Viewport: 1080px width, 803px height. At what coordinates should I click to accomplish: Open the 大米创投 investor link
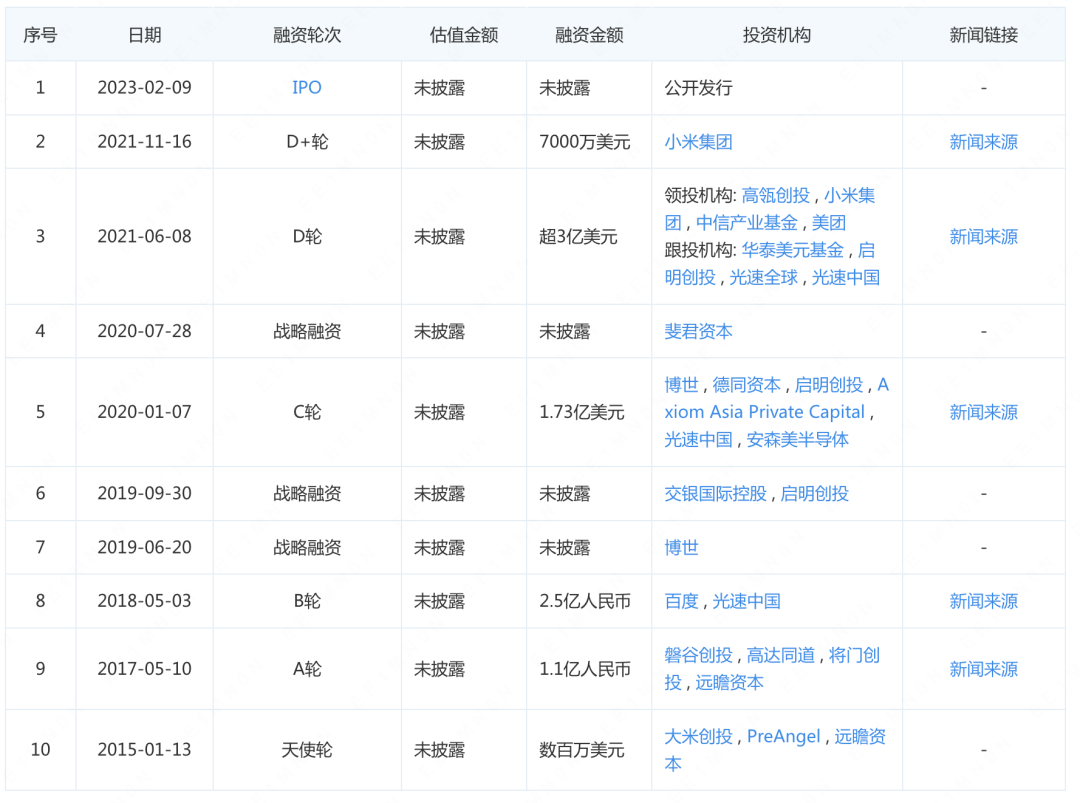coord(698,736)
